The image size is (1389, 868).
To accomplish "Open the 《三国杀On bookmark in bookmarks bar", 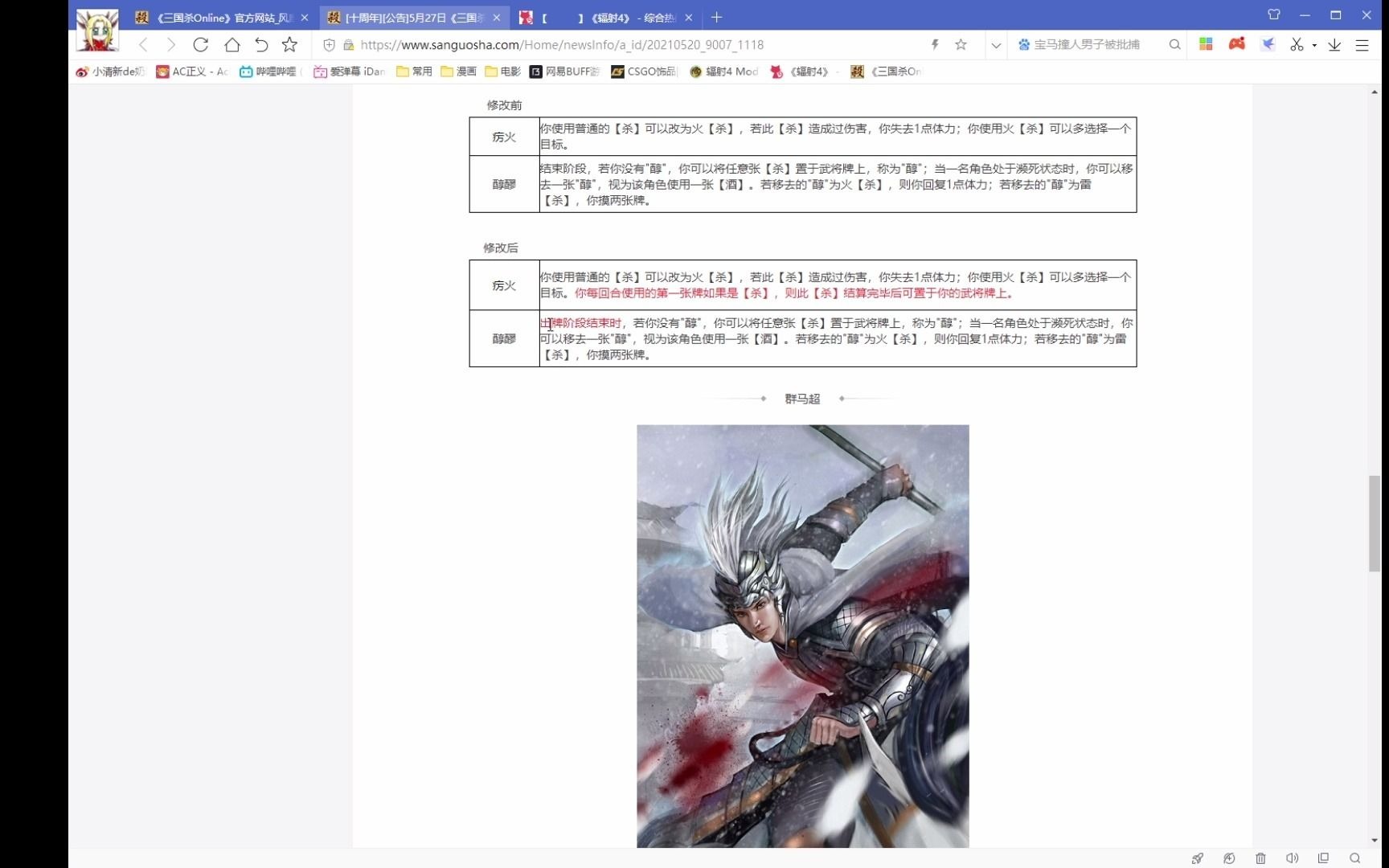I will [x=886, y=72].
